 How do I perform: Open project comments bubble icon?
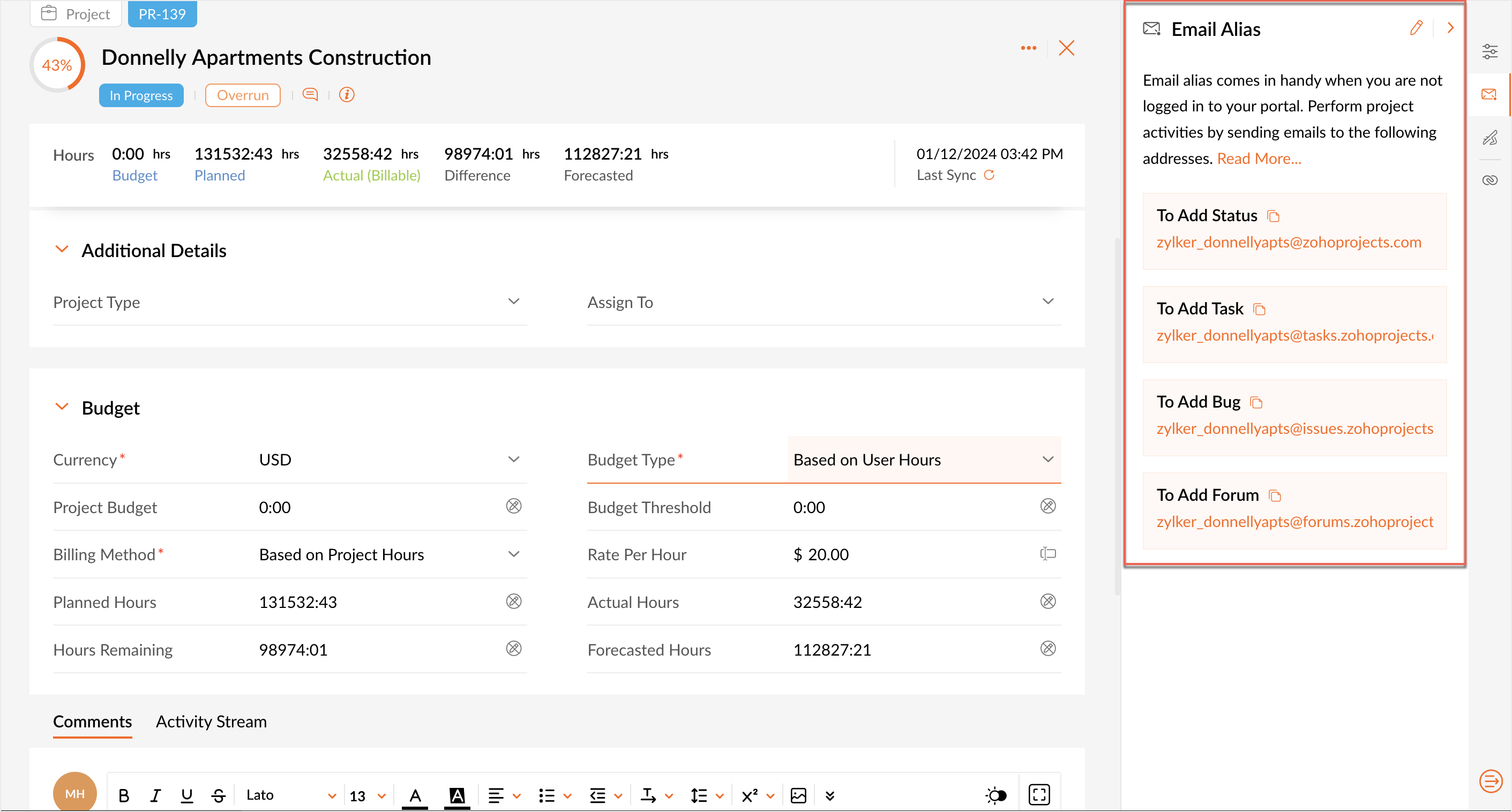(x=310, y=94)
